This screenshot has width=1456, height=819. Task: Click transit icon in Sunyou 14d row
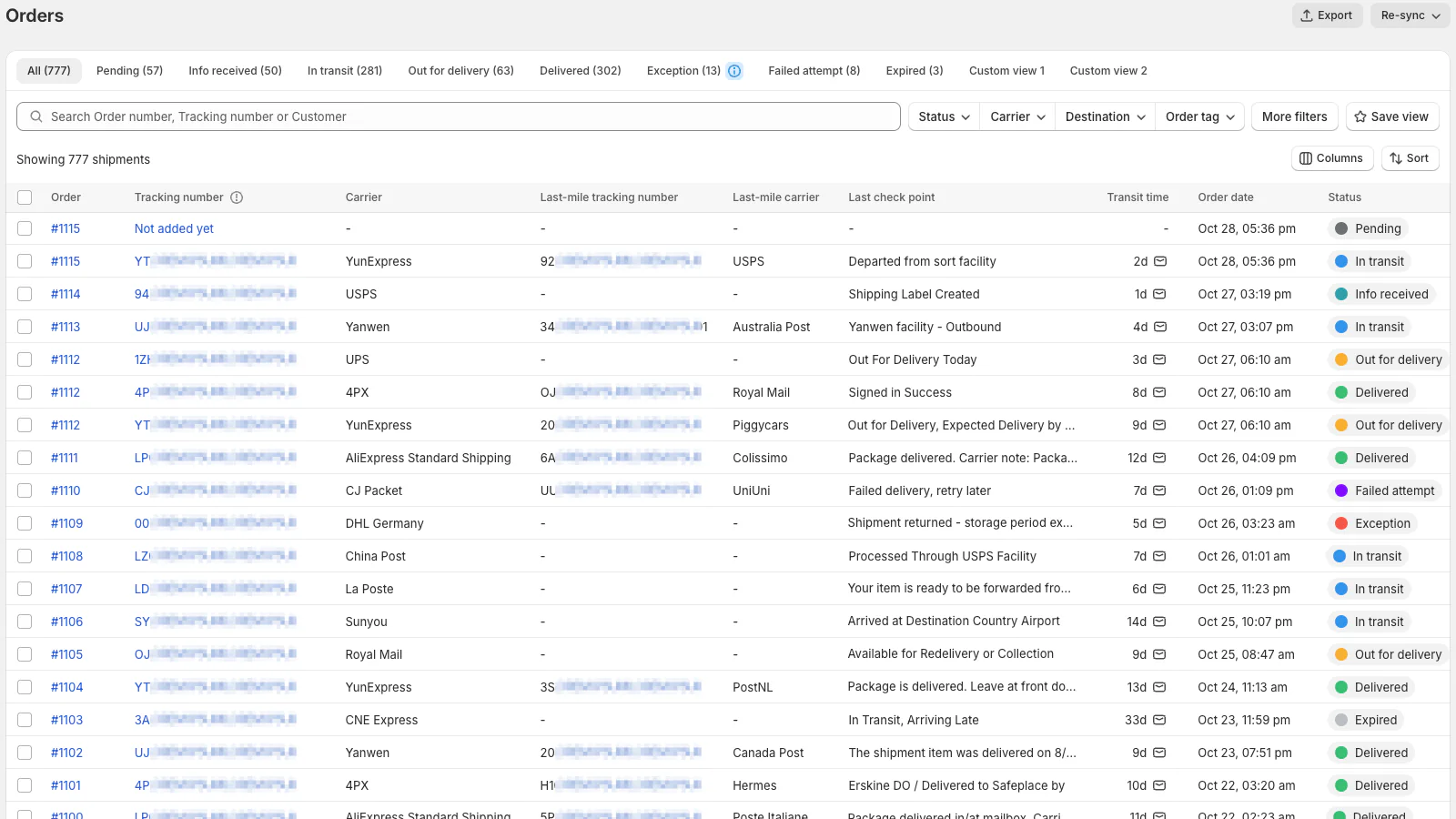pyautogui.click(x=1159, y=622)
